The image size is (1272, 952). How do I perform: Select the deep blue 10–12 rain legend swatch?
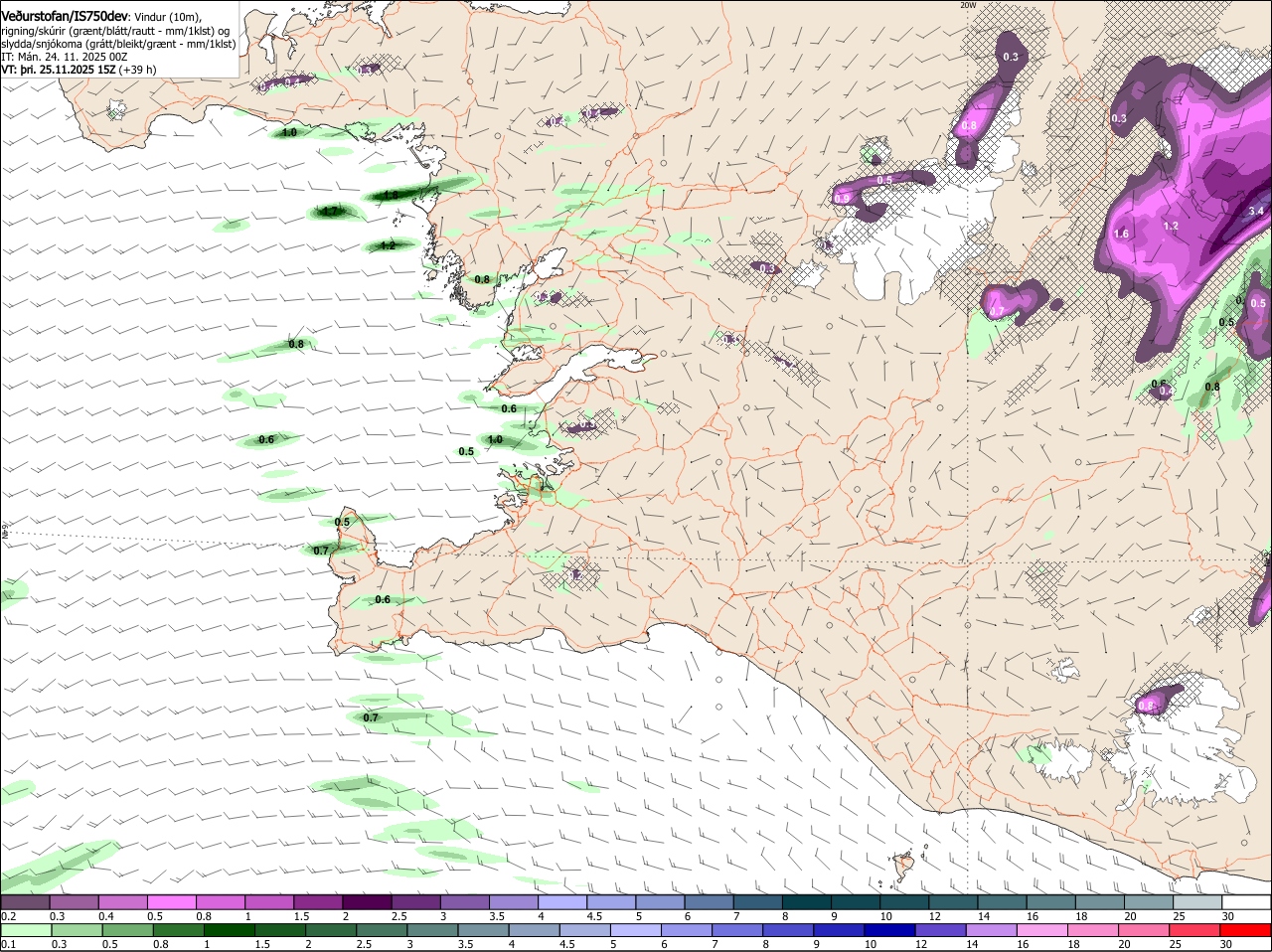pyautogui.click(x=889, y=929)
